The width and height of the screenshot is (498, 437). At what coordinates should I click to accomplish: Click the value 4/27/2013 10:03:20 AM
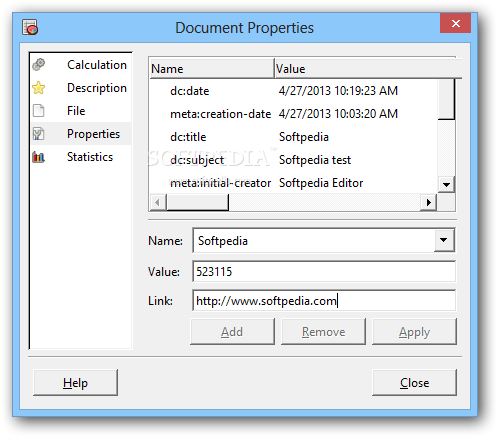click(338, 114)
